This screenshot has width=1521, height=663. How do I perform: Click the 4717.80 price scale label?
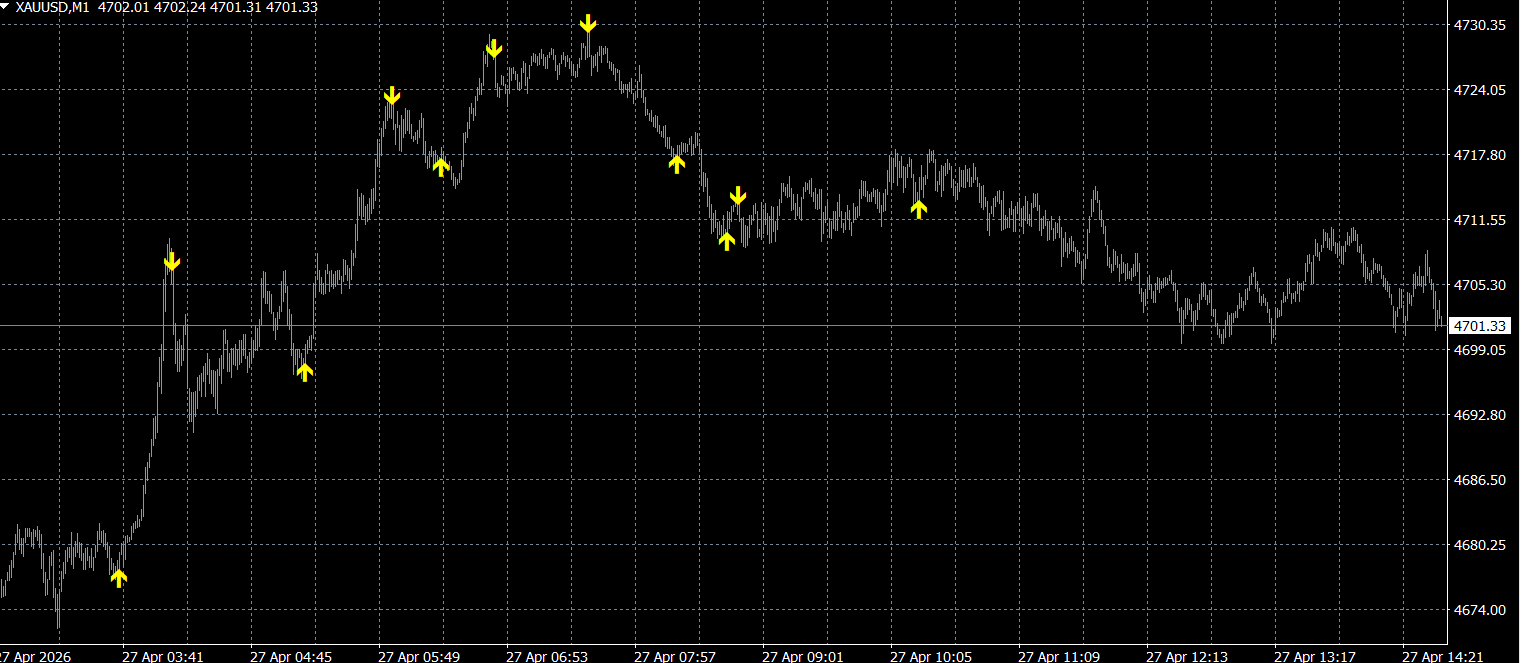coord(1479,155)
